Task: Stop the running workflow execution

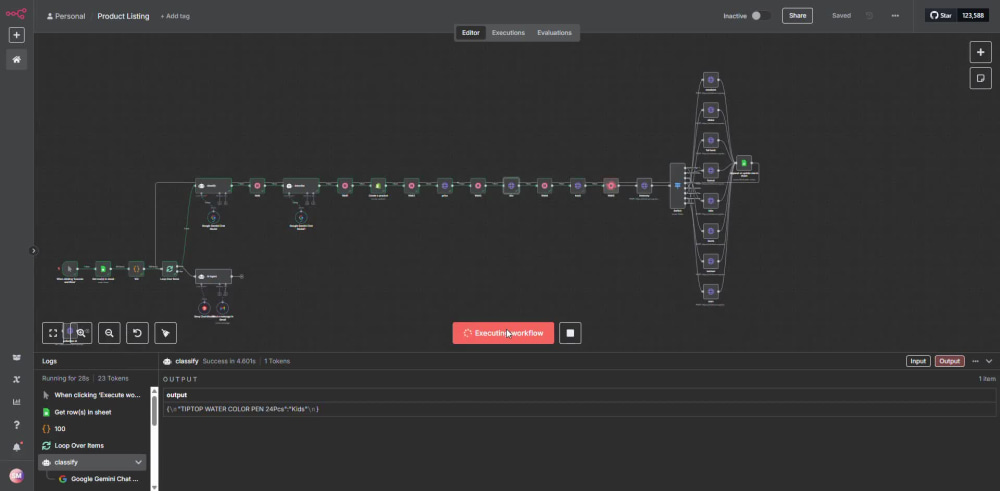Action: click(570, 333)
